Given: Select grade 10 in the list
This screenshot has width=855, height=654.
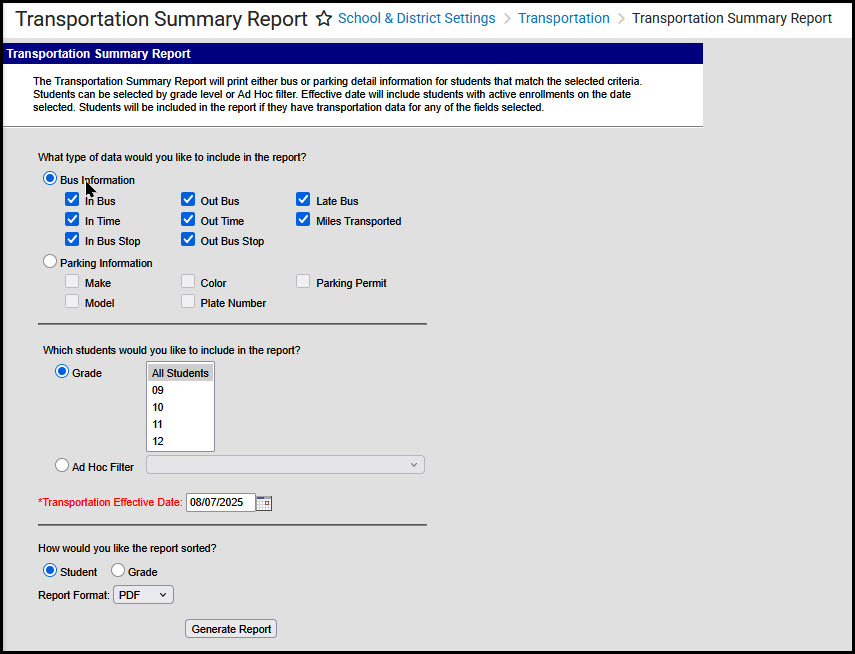Looking at the screenshot, I should [x=180, y=407].
